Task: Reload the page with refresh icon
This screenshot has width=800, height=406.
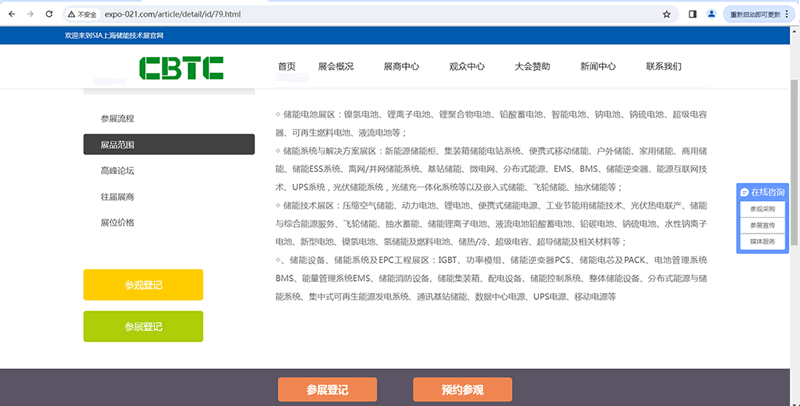Action: pos(50,15)
